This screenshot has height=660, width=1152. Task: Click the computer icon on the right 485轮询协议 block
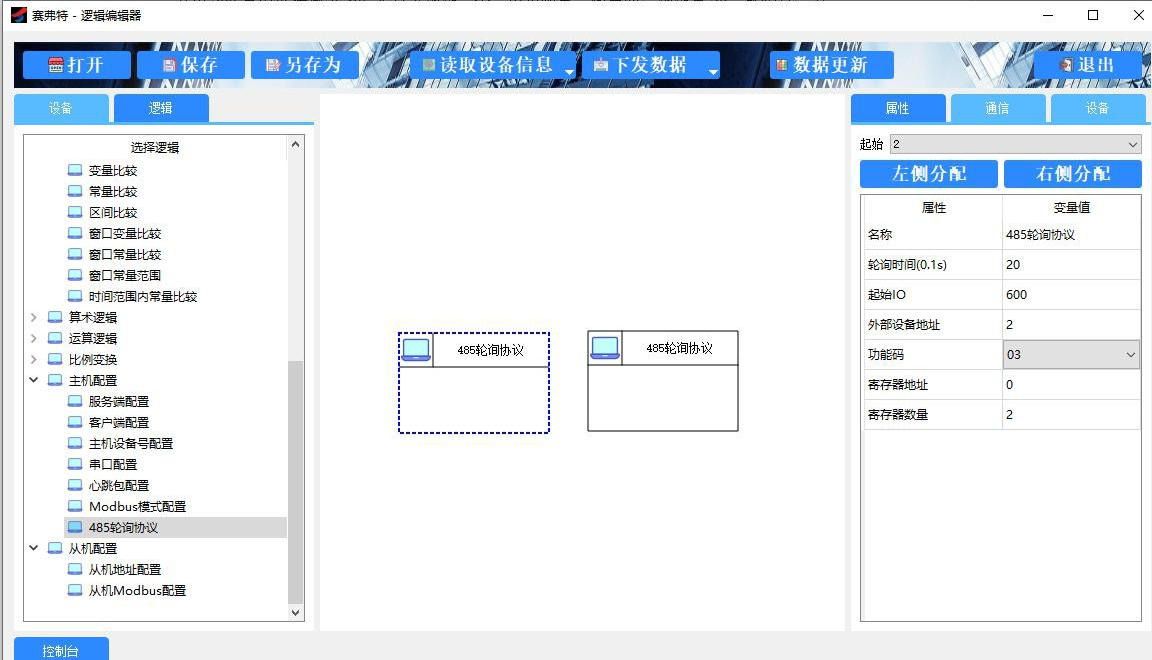(x=605, y=348)
